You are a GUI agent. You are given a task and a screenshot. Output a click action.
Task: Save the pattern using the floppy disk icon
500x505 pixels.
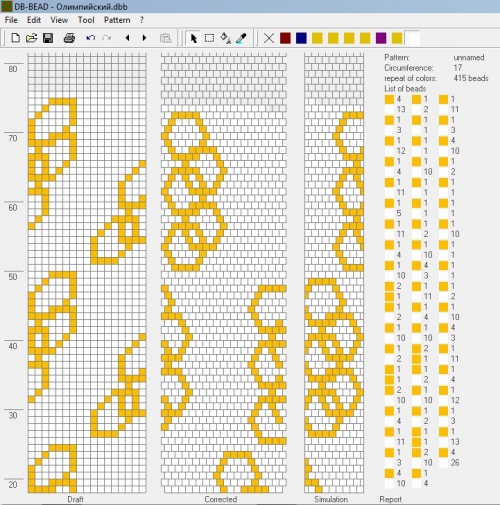pos(48,38)
